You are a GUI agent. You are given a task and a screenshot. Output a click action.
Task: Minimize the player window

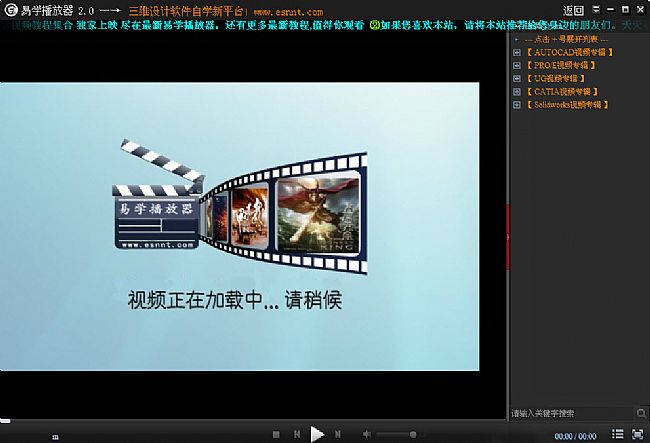tap(611, 9)
